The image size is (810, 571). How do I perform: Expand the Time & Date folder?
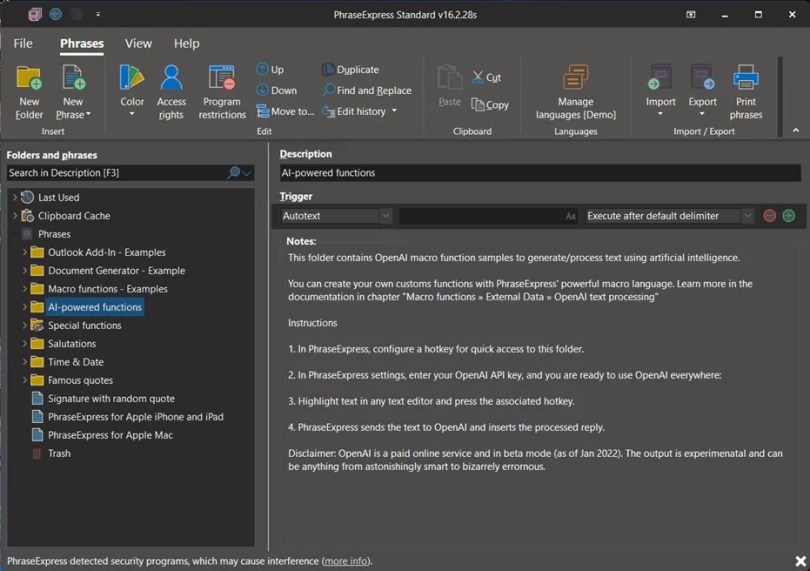pos(24,362)
